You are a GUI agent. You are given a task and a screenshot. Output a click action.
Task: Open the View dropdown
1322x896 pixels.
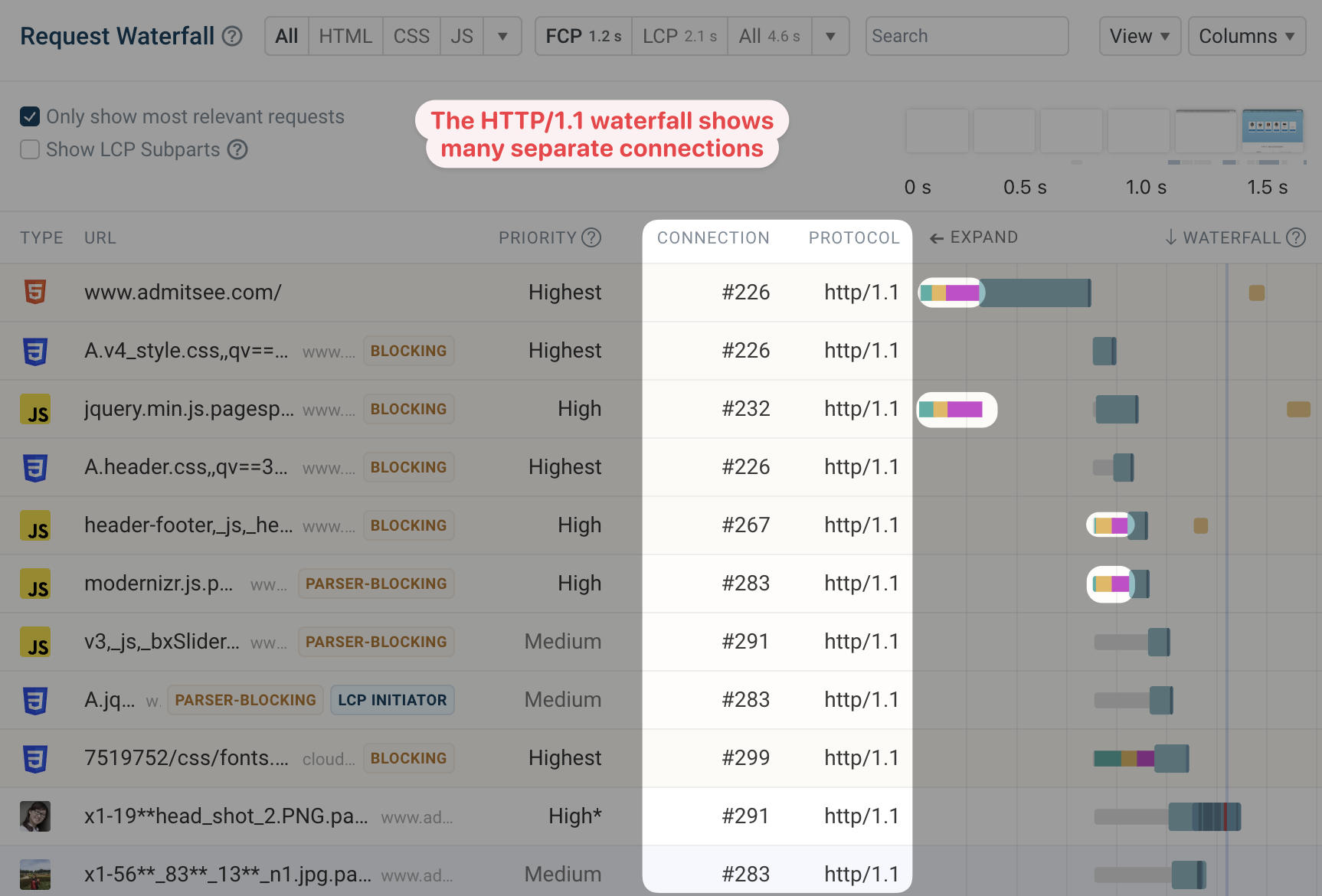pos(1140,36)
